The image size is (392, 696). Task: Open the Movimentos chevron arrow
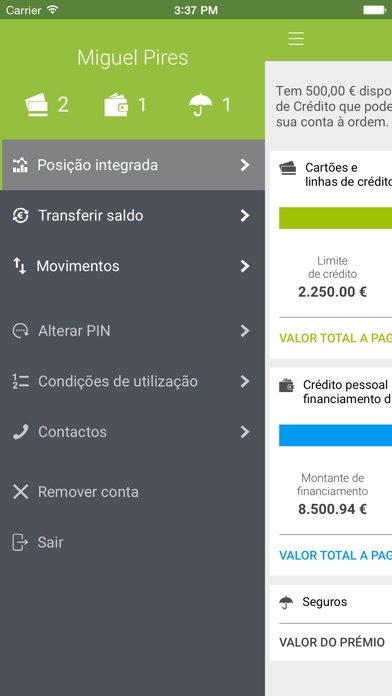[x=245, y=266]
